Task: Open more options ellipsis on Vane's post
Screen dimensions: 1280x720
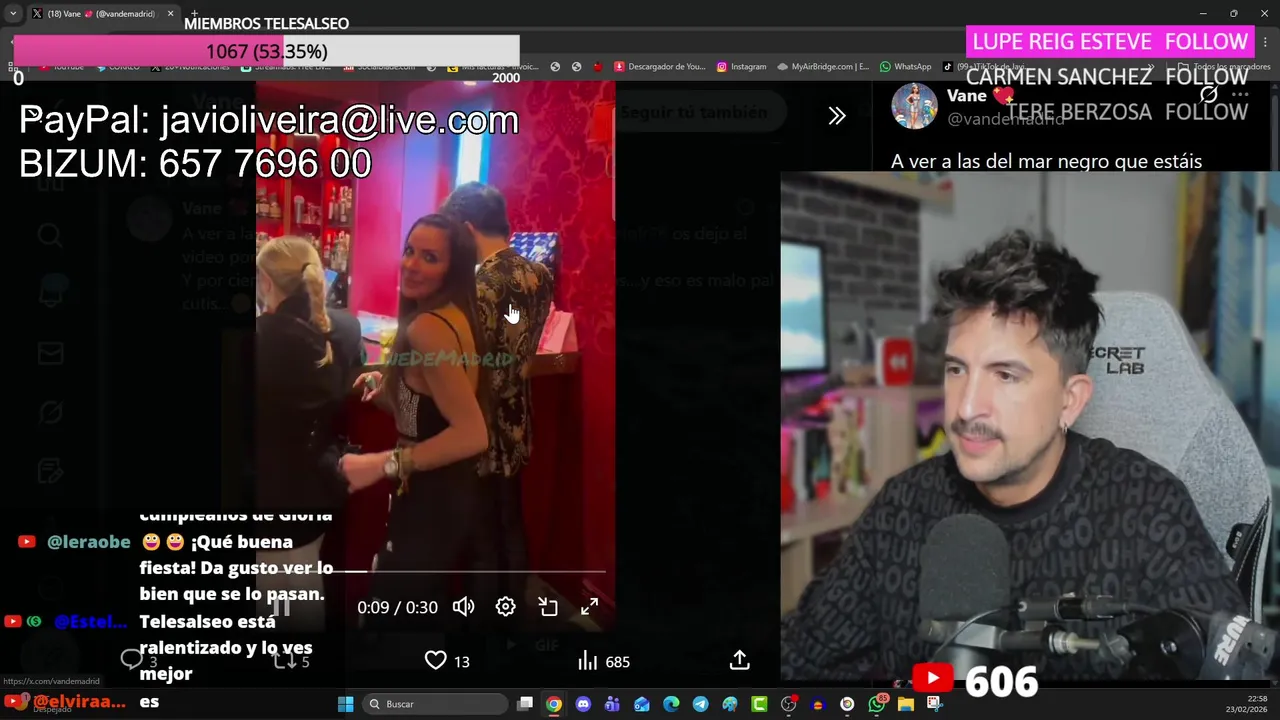Action: [x=1240, y=95]
